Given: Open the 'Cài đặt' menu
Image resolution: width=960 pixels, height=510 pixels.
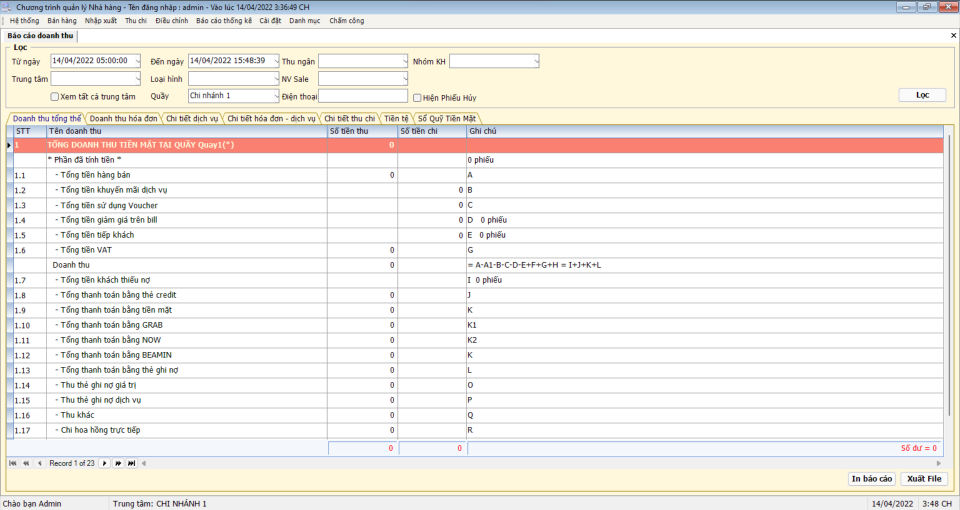Looking at the screenshot, I should (x=270, y=21).
